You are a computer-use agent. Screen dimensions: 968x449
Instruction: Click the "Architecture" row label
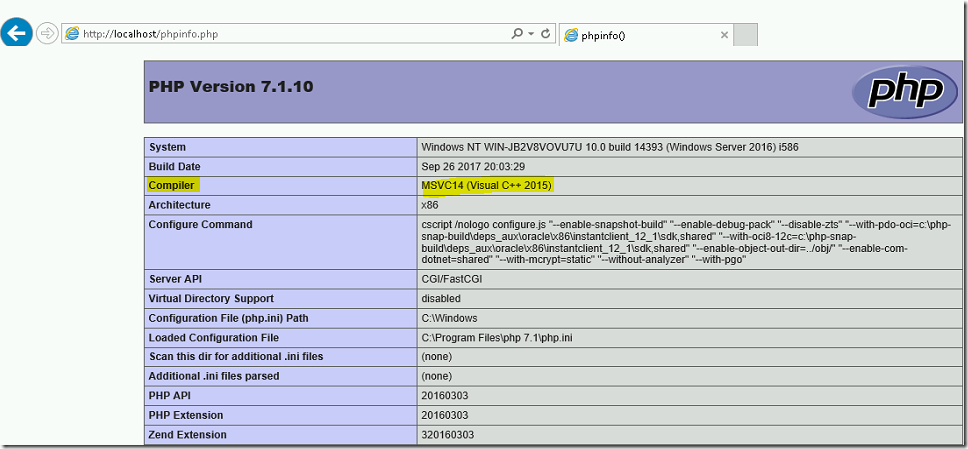pos(180,205)
